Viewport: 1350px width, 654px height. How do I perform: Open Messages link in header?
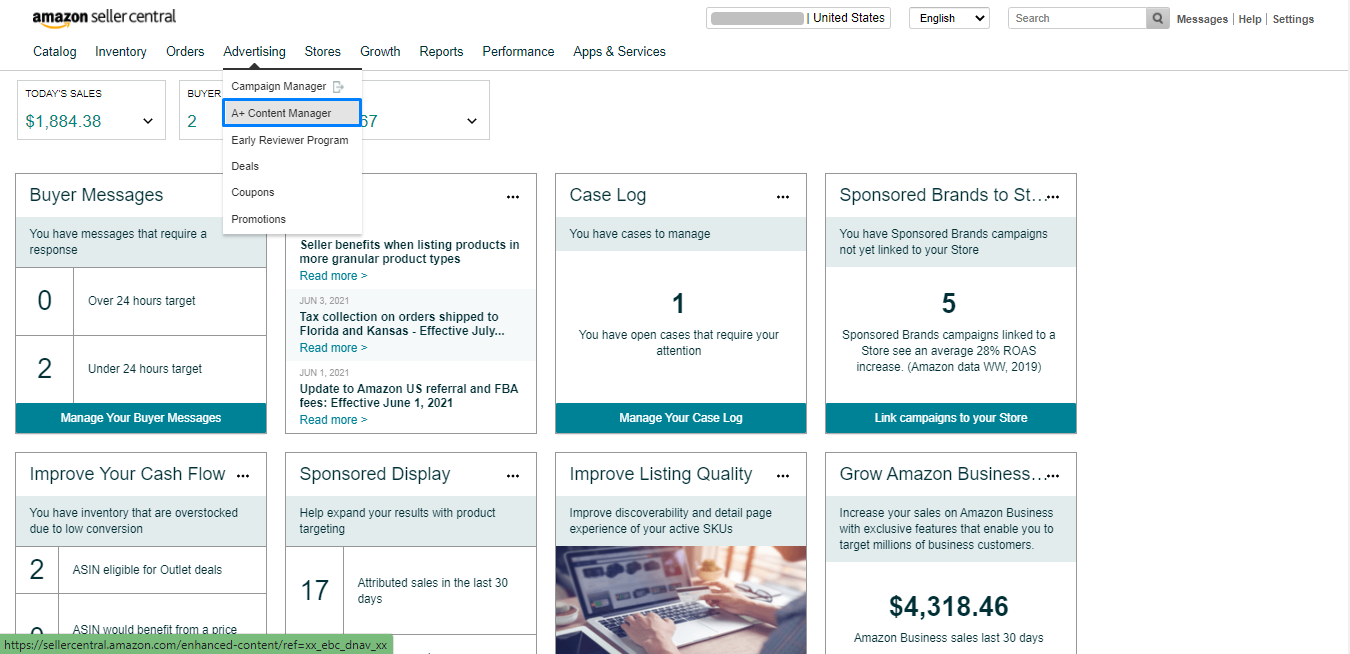click(1202, 19)
